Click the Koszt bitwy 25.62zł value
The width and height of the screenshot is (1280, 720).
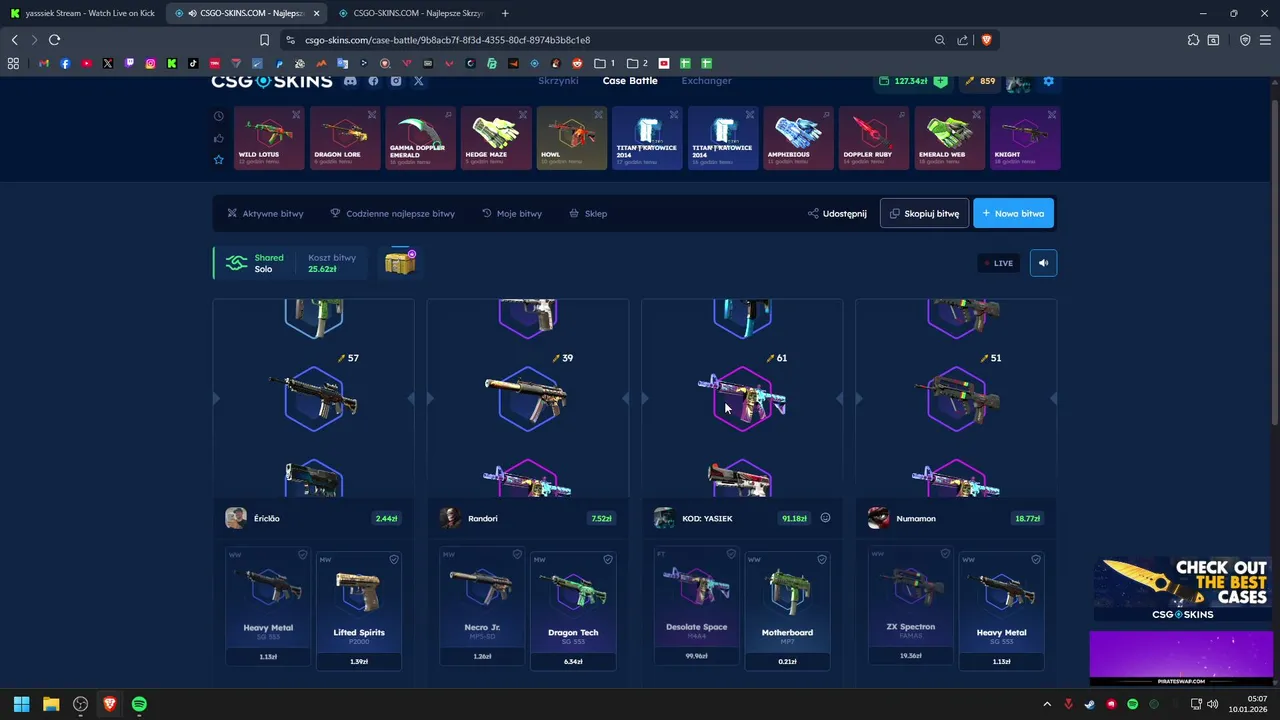(322, 269)
